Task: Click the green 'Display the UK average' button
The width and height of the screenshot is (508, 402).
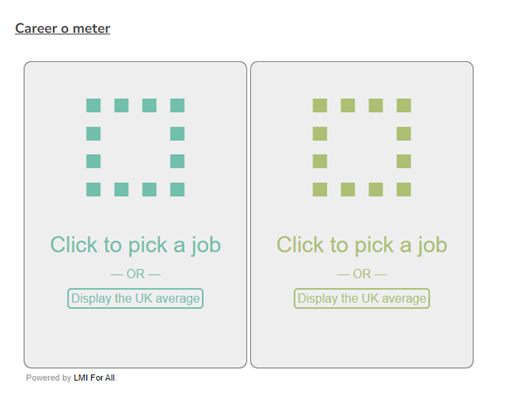Action: pyautogui.click(x=362, y=298)
